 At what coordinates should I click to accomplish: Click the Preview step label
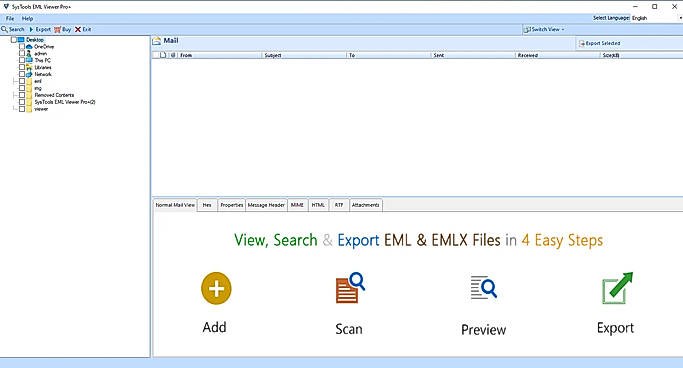coord(484,330)
